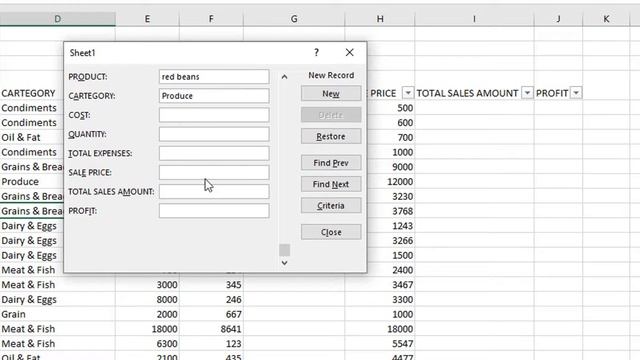Screen dimensions: 640x360
Task: Click the Restore button
Action: [331, 136]
